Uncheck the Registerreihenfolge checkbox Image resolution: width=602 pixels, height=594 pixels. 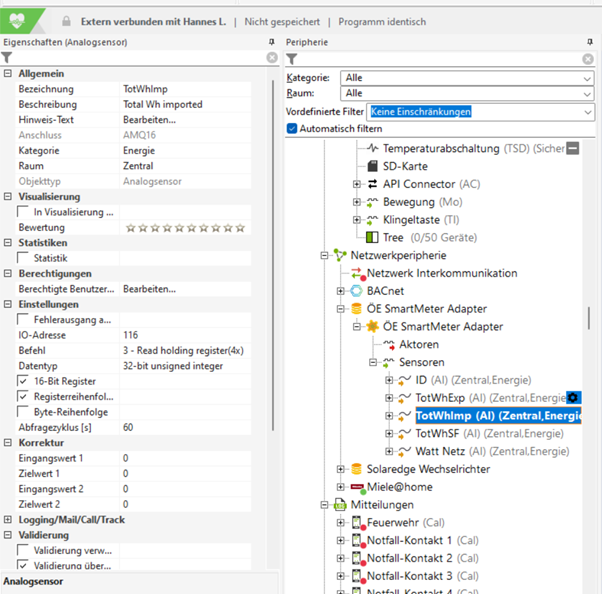pyautogui.click(x=23, y=396)
